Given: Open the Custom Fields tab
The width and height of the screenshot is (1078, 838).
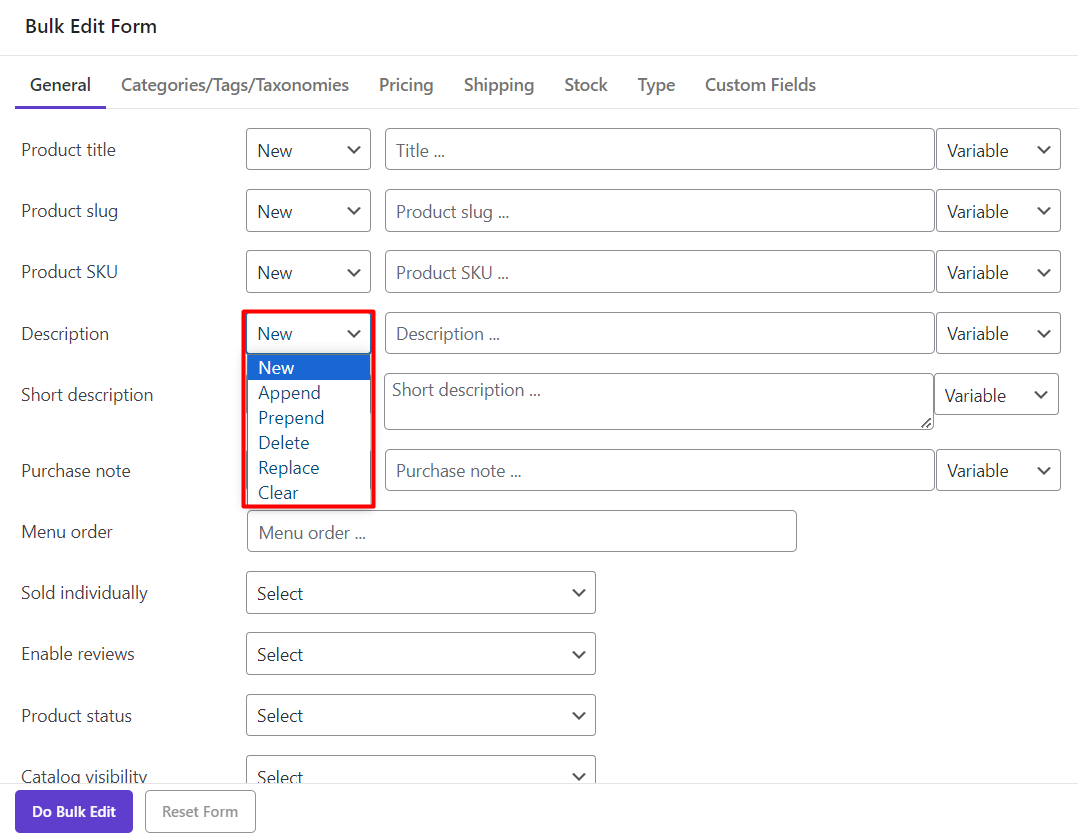Looking at the screenshot, I should point(760,85).
